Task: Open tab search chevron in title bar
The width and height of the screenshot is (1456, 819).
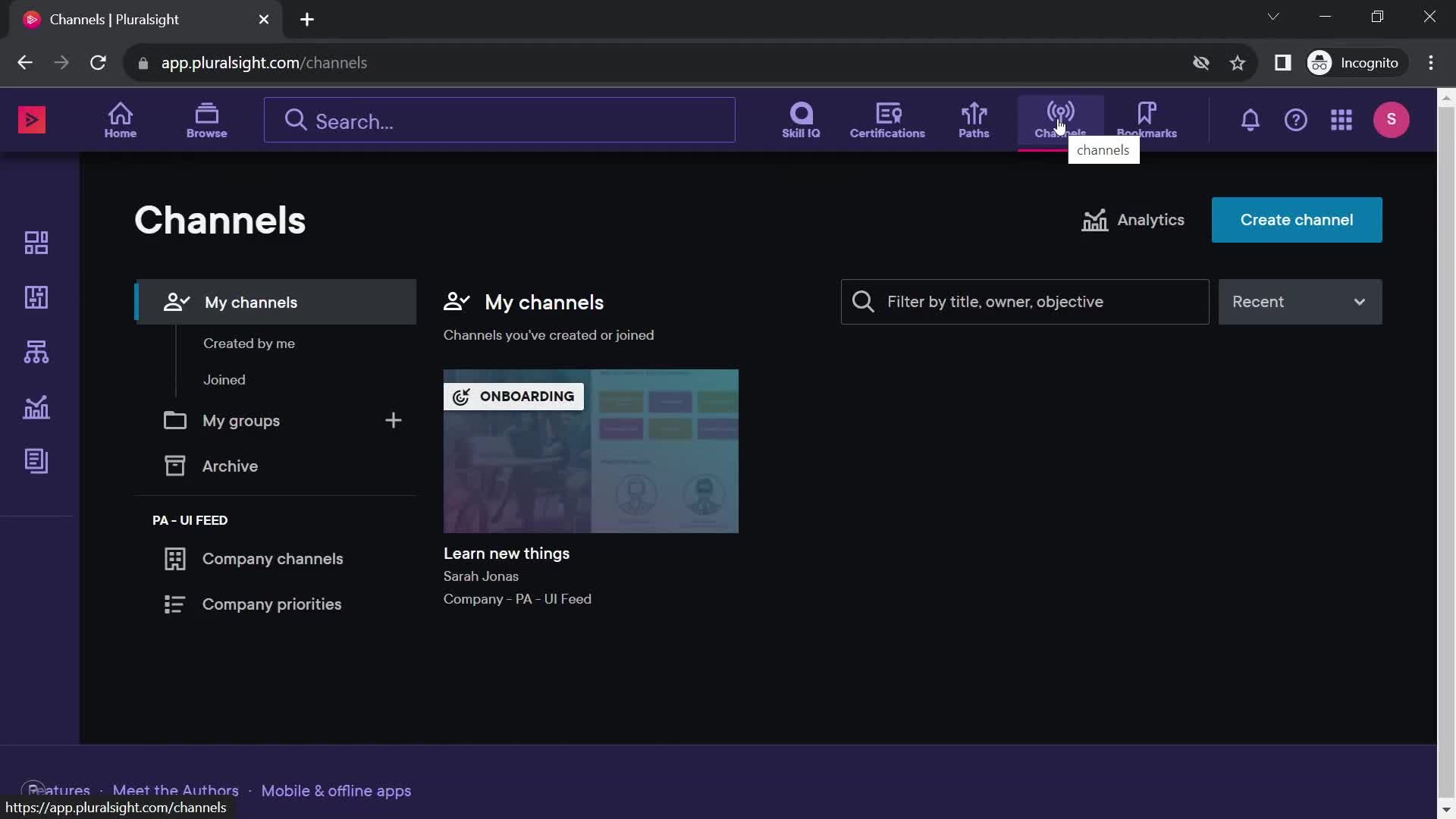Action: coord(1273,17)
